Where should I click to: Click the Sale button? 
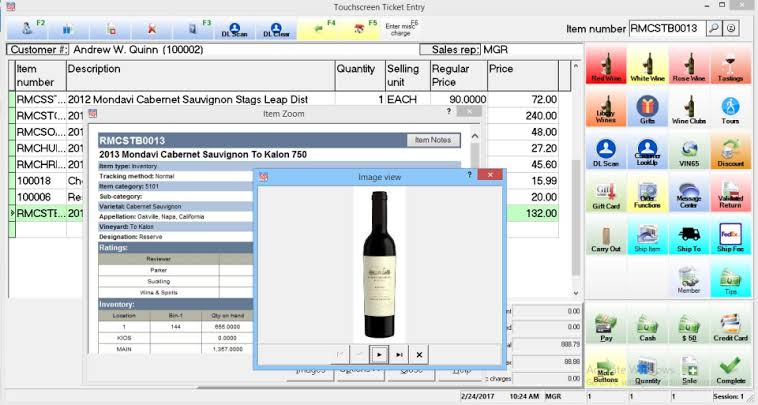(x=689, y=370)
